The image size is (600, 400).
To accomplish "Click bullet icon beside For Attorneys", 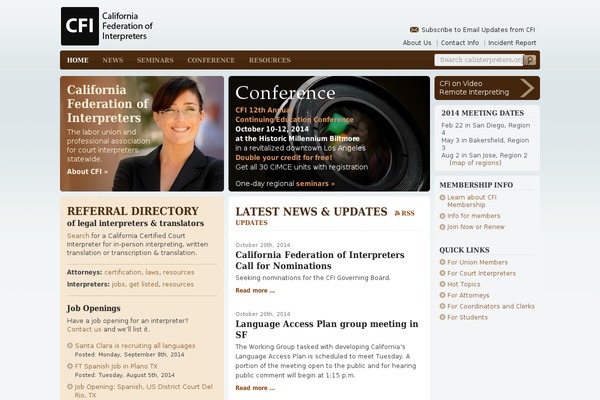I will coord(442,295).
